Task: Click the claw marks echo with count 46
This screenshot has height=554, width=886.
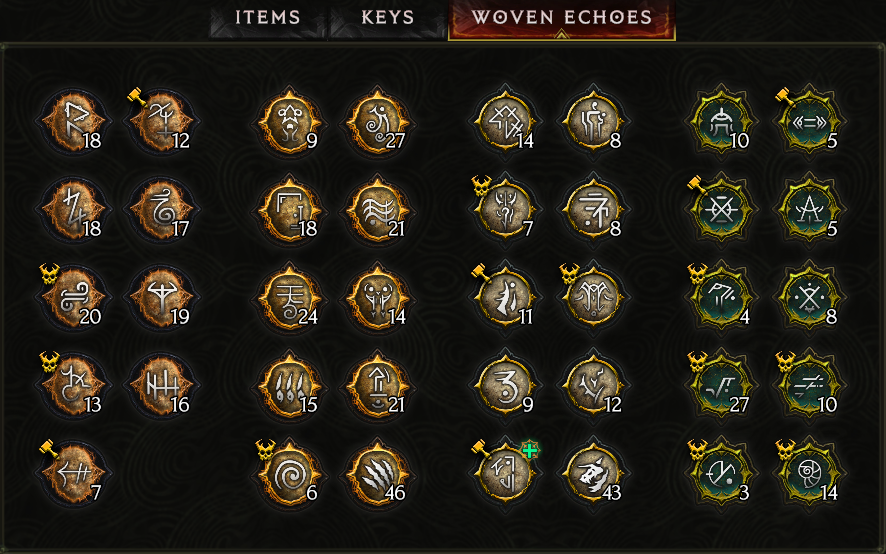Action: 378,474
